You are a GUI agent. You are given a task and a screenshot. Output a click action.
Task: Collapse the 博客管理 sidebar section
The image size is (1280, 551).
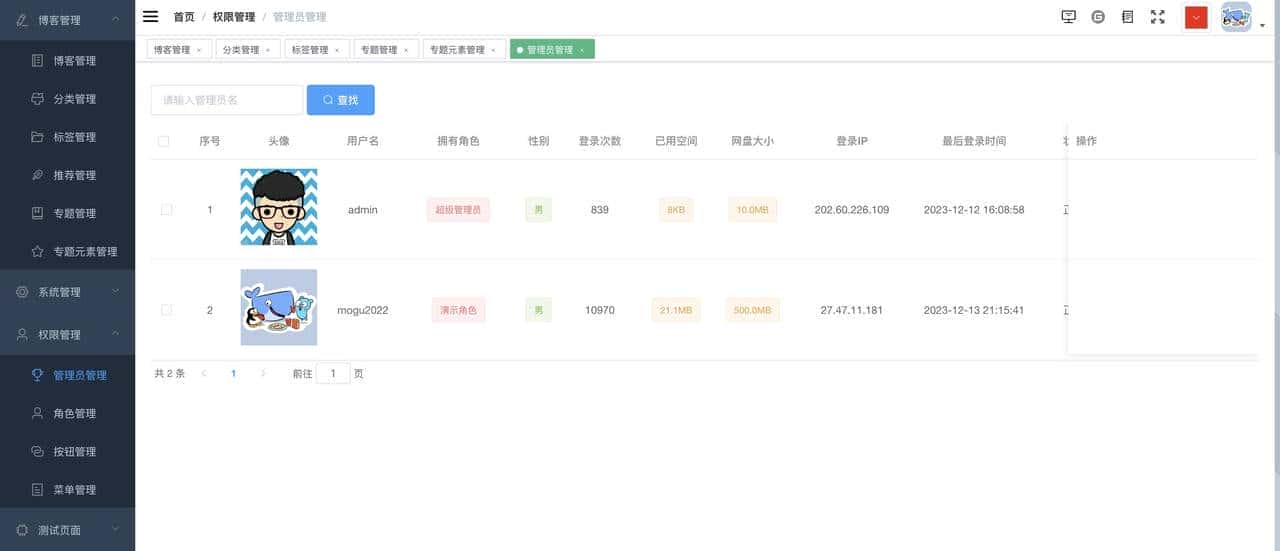coord(115,19)
